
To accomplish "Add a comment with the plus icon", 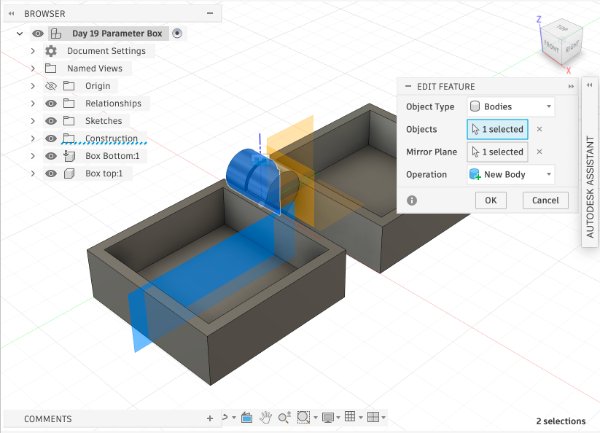I will (210, 418).
